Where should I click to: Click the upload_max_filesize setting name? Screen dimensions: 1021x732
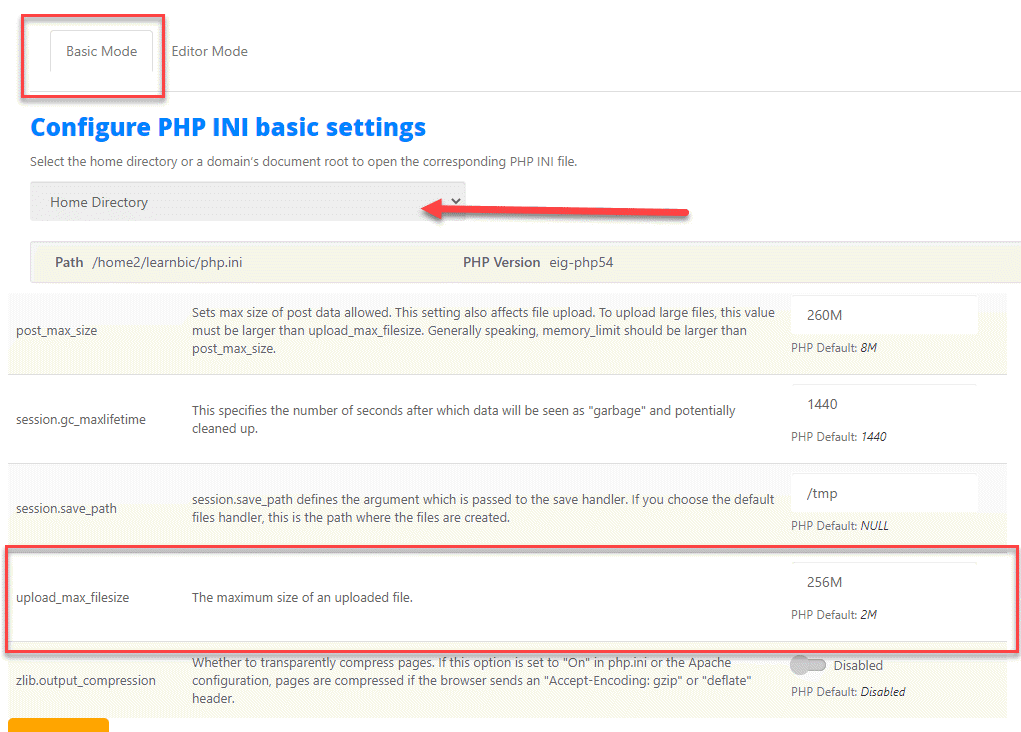click(x=72, y=598)
